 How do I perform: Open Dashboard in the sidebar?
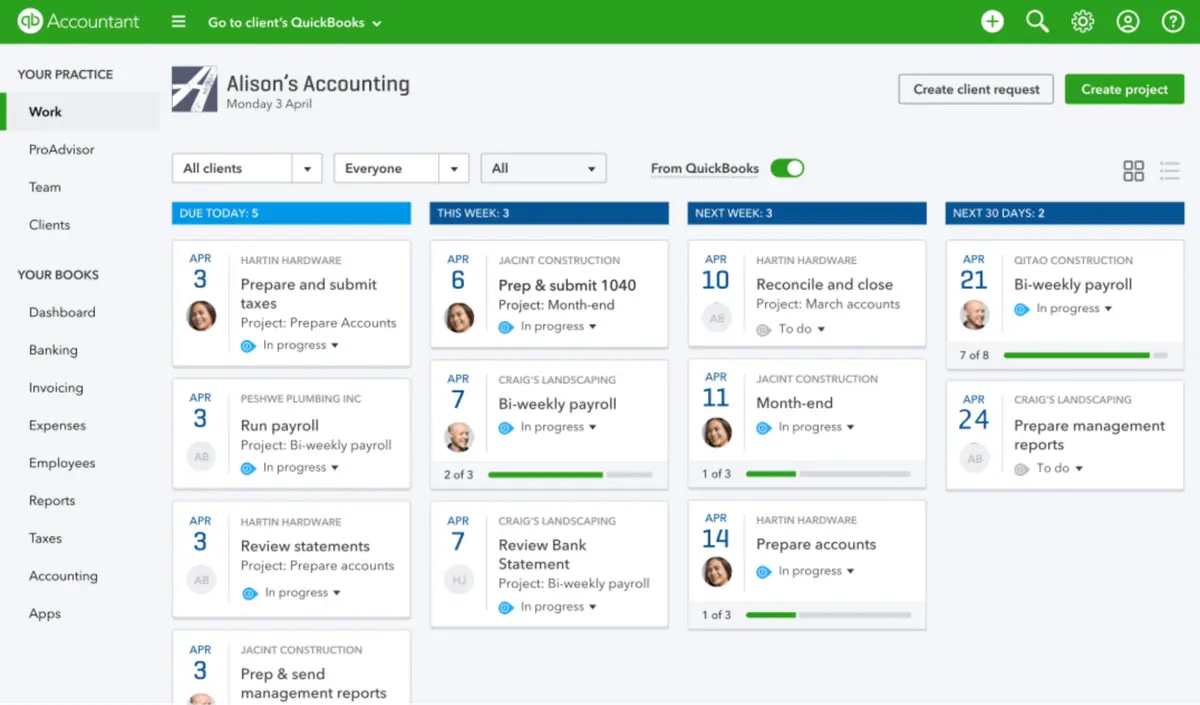[x=62, y=312]
